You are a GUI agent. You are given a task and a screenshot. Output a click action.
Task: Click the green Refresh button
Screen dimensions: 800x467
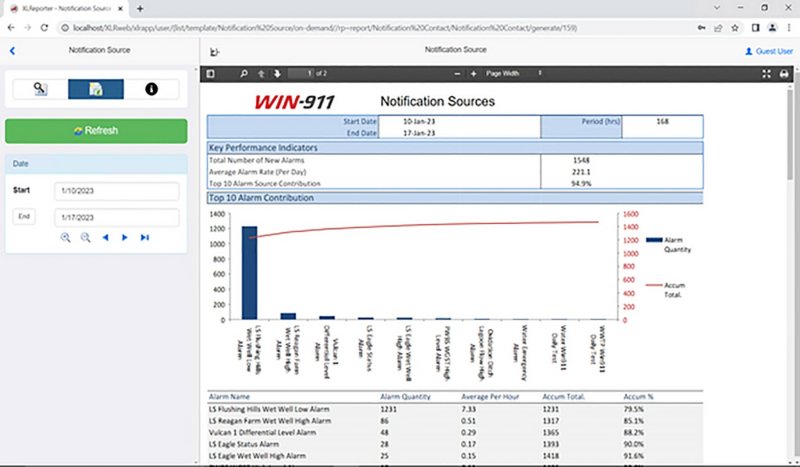[96, 131]
